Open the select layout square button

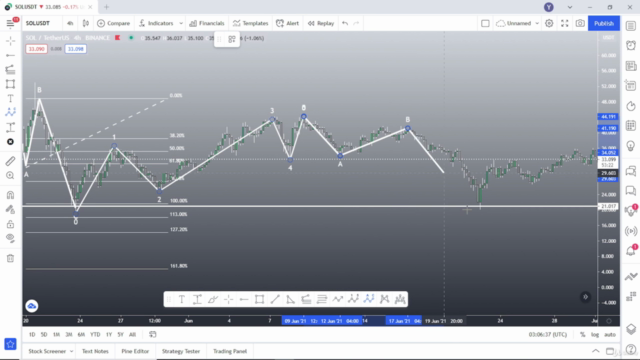485,23
